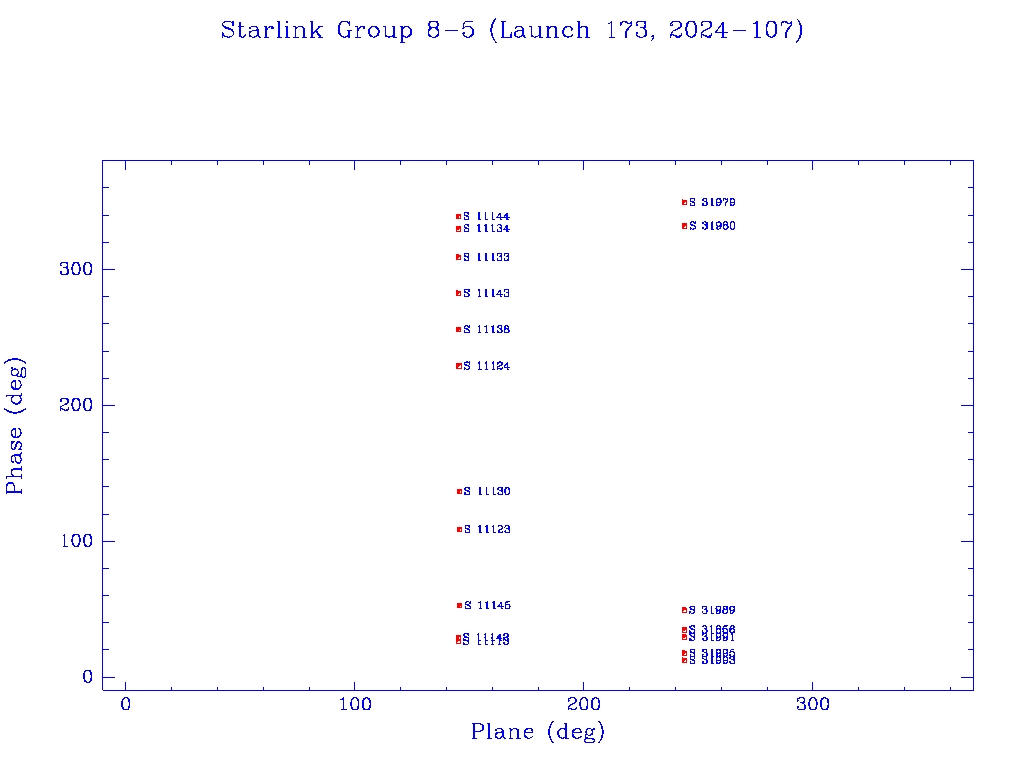Viewport: 1024px width, 768px height.
Task: Select the 'S 11134' data label
Action: pyautogui.click(x=486, y=229)
